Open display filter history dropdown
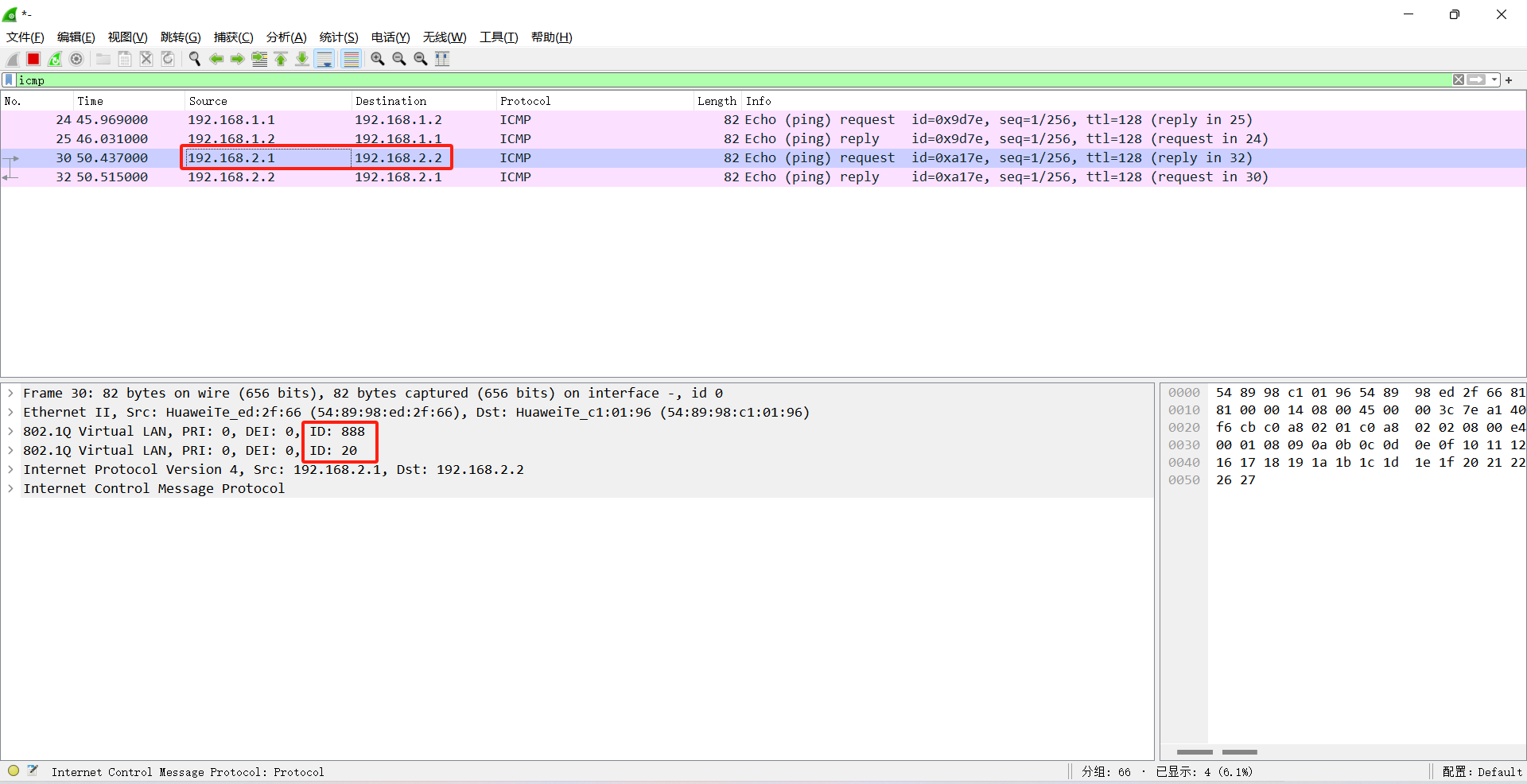1527x784 pixels. (1494, 80)
